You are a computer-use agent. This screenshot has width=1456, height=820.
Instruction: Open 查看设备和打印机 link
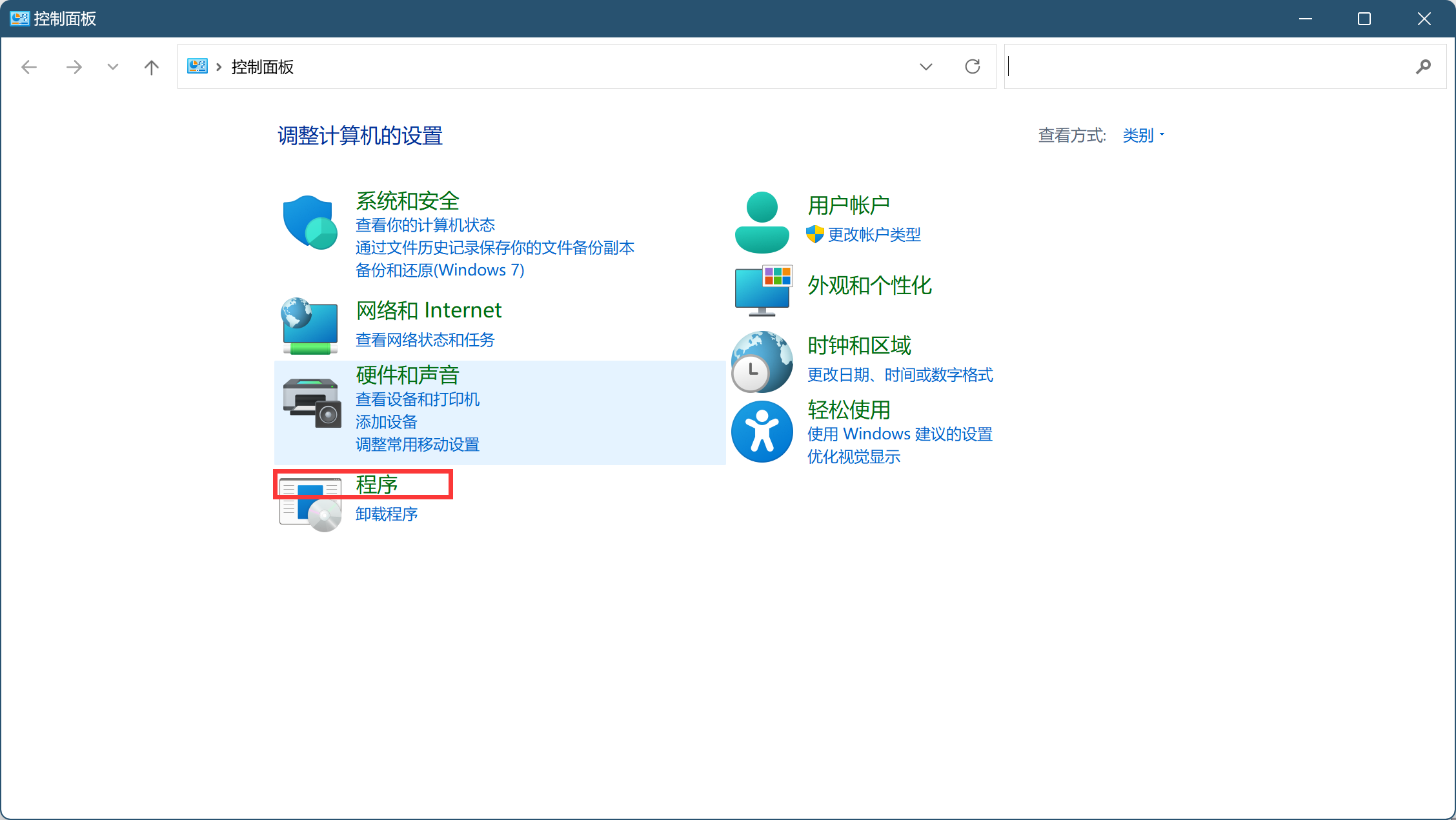(x=418, y=399)
